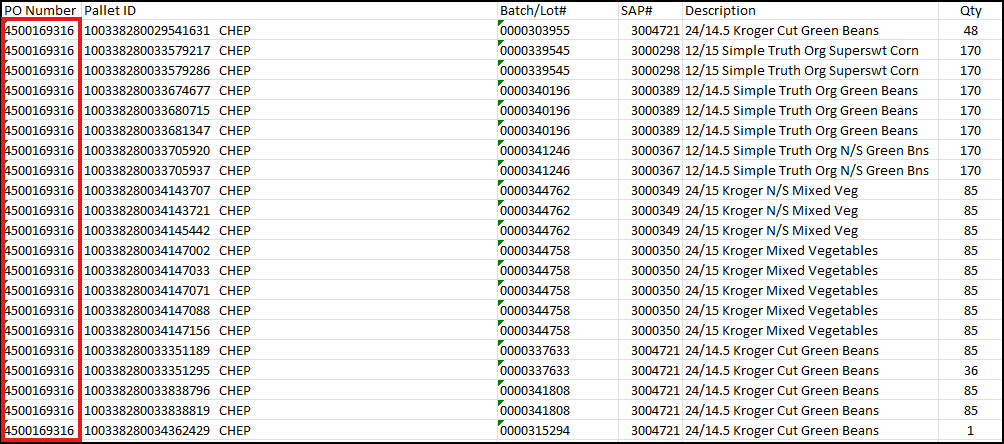Viewport: 1004px width, 444px height.
Task: Select pallet ID cell 100338280033705920 CHEP
Action: pyautogui.click(x=289, y=150)
